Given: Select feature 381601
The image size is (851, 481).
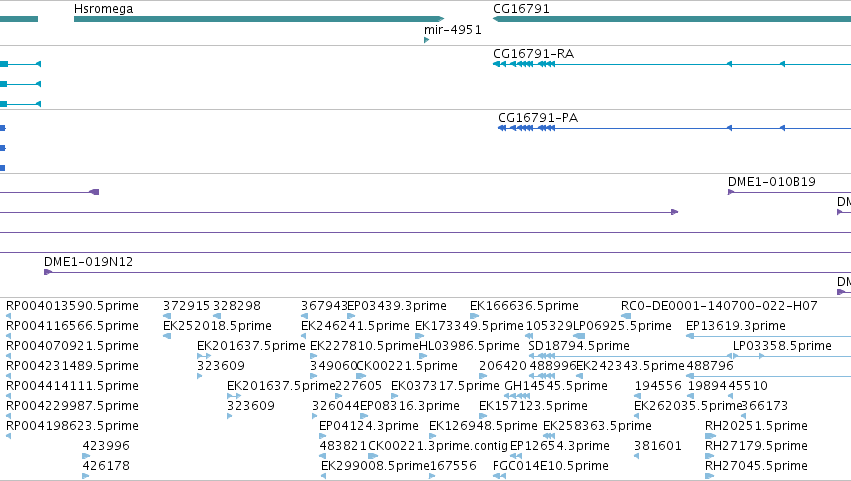Looking at the screenshot, I should [x=658, y=446].
